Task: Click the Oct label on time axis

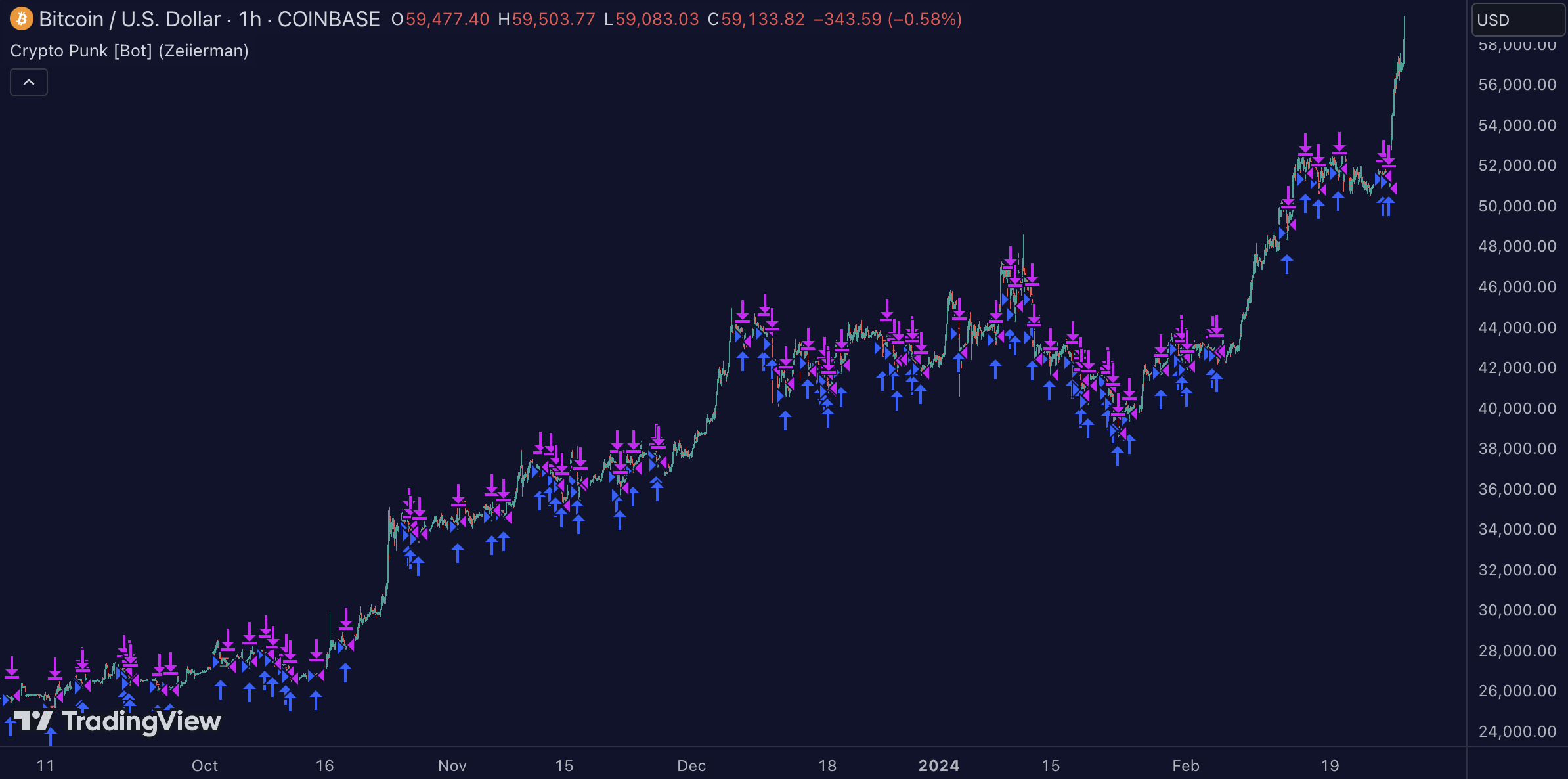Action: 204,765
